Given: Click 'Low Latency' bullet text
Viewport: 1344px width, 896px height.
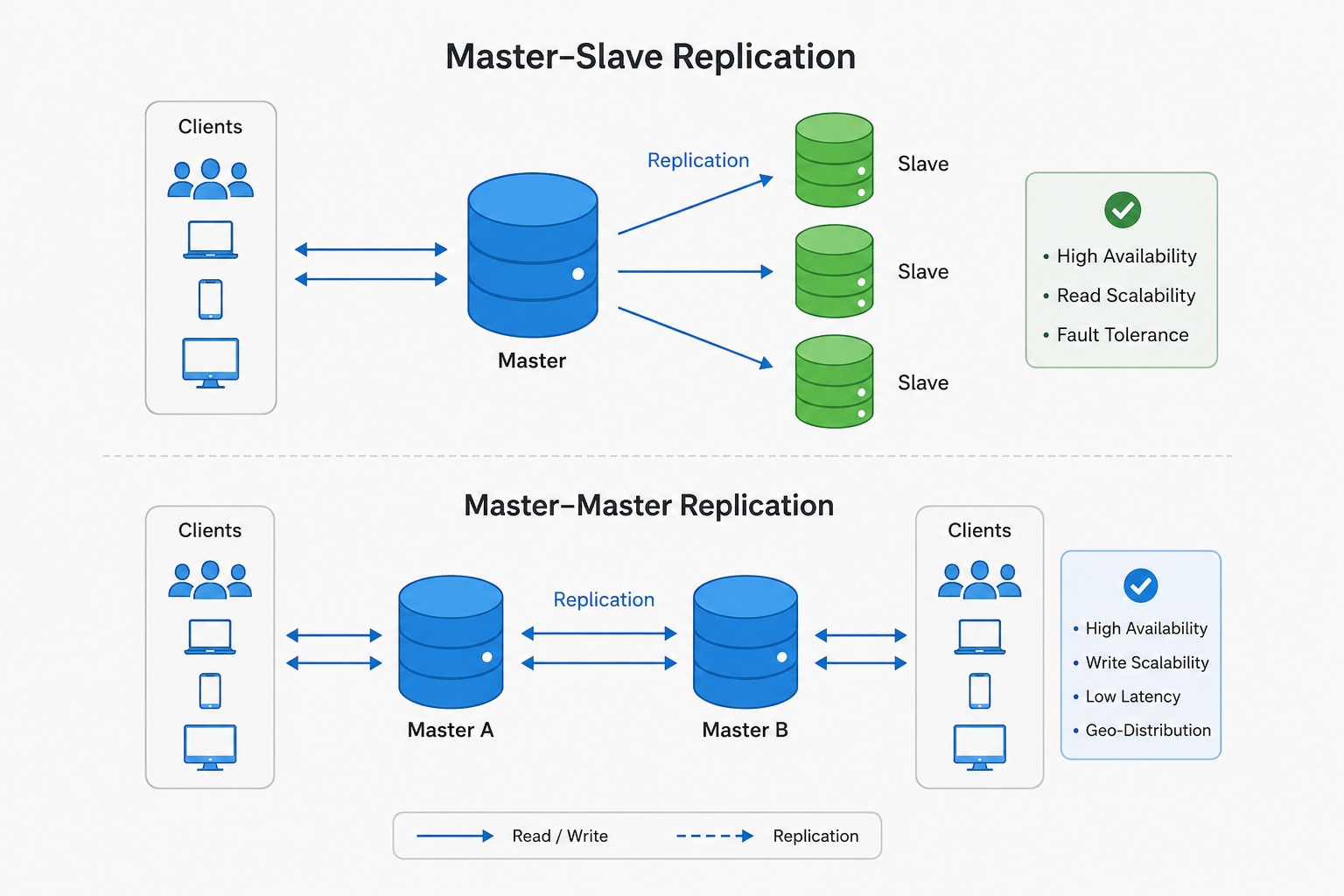Looking at the screenshot, I should (1133, 696).
